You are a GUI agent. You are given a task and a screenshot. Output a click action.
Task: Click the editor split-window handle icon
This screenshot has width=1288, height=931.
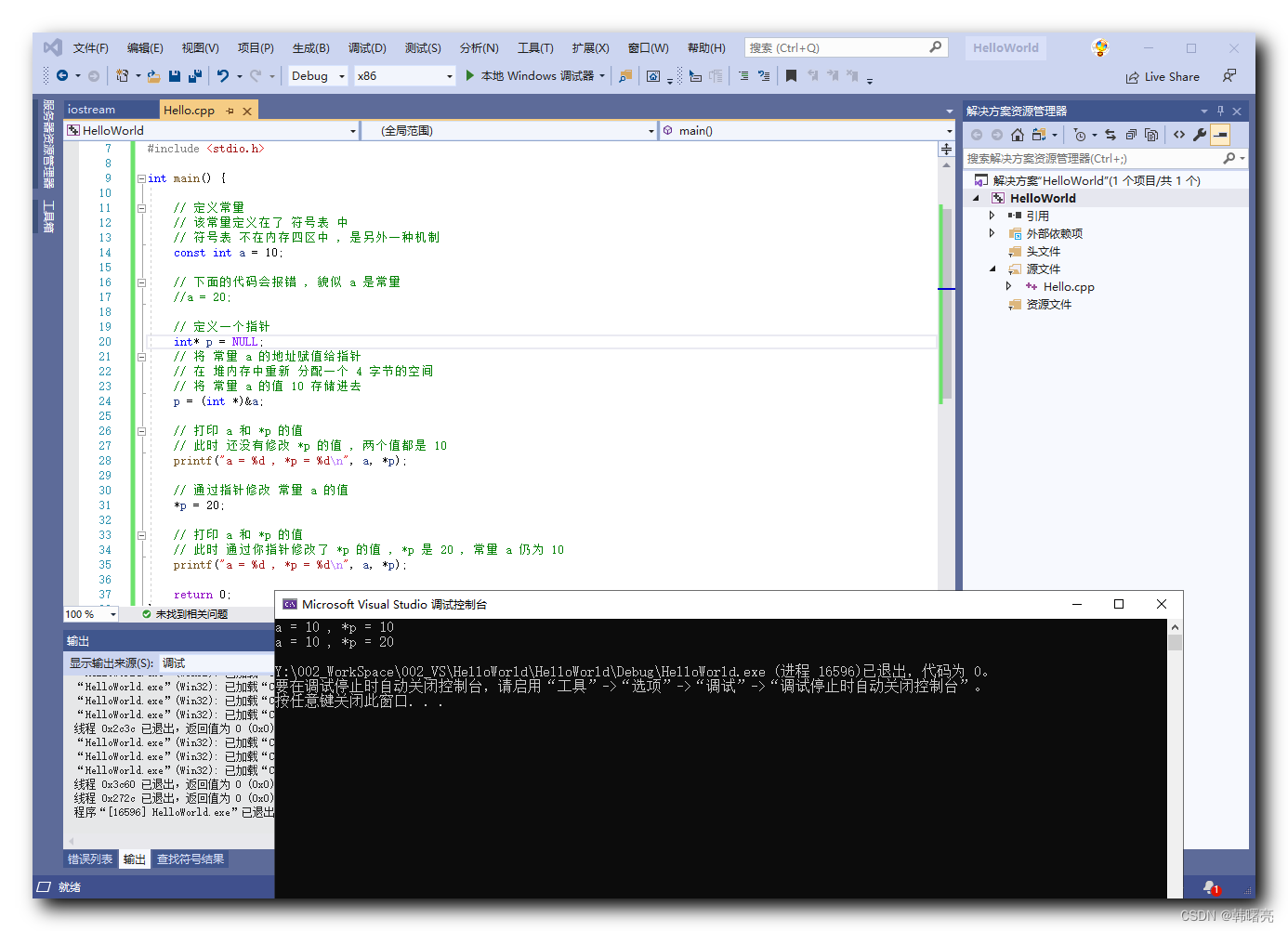click(946, 149)
